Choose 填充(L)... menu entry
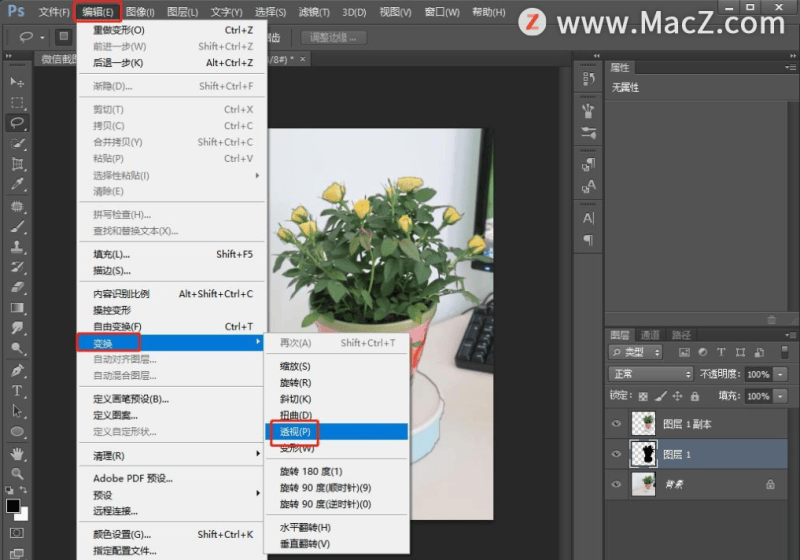 [171, 254]
